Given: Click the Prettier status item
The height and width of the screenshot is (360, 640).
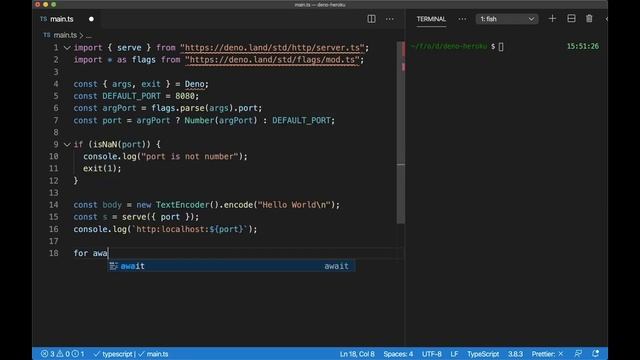Looking at the screenshot, I should (x=547, y=354).
